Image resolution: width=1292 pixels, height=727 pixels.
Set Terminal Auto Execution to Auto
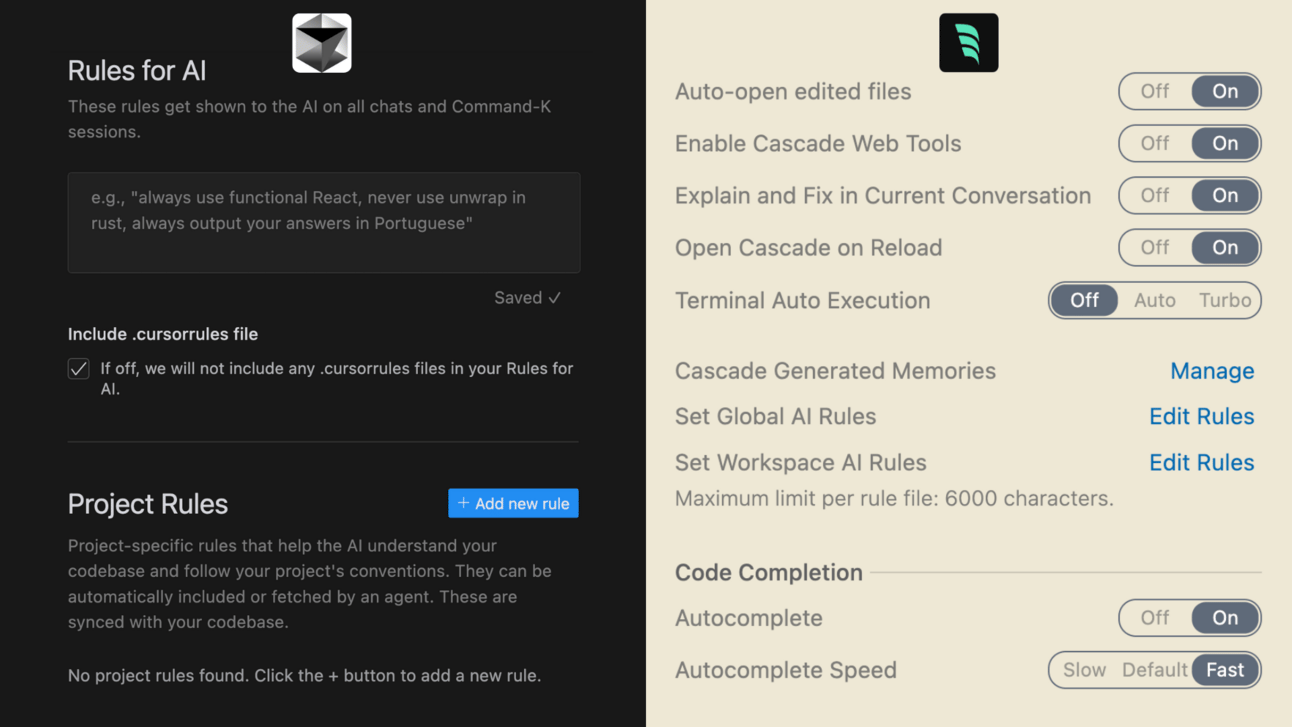tap(1154, 300)
